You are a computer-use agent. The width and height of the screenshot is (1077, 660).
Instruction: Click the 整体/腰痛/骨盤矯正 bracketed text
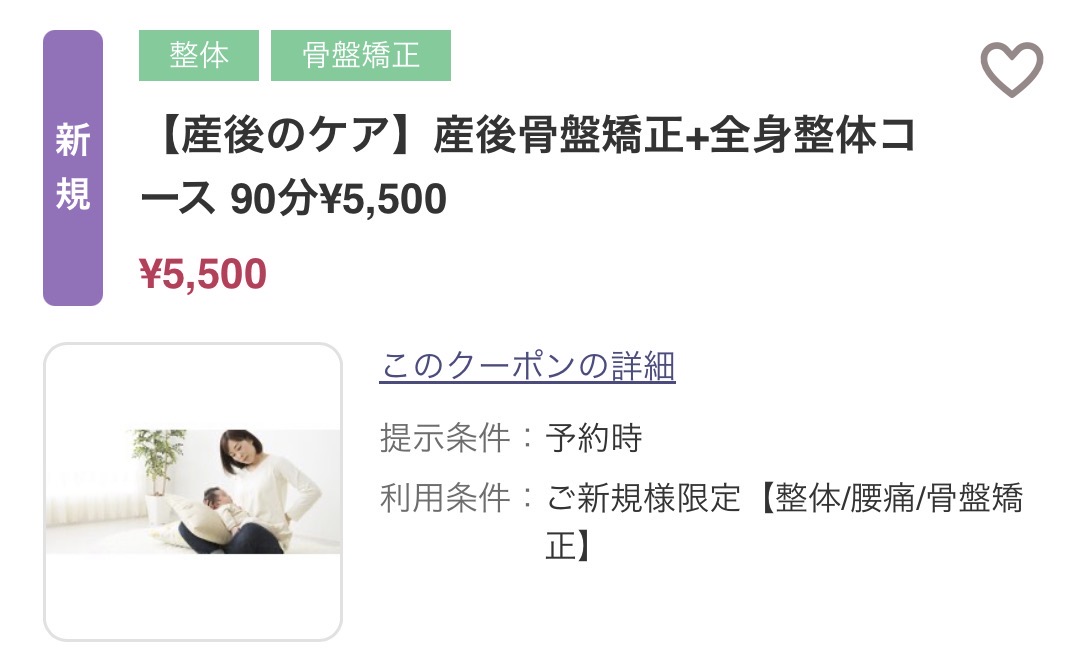coord(890,497)
